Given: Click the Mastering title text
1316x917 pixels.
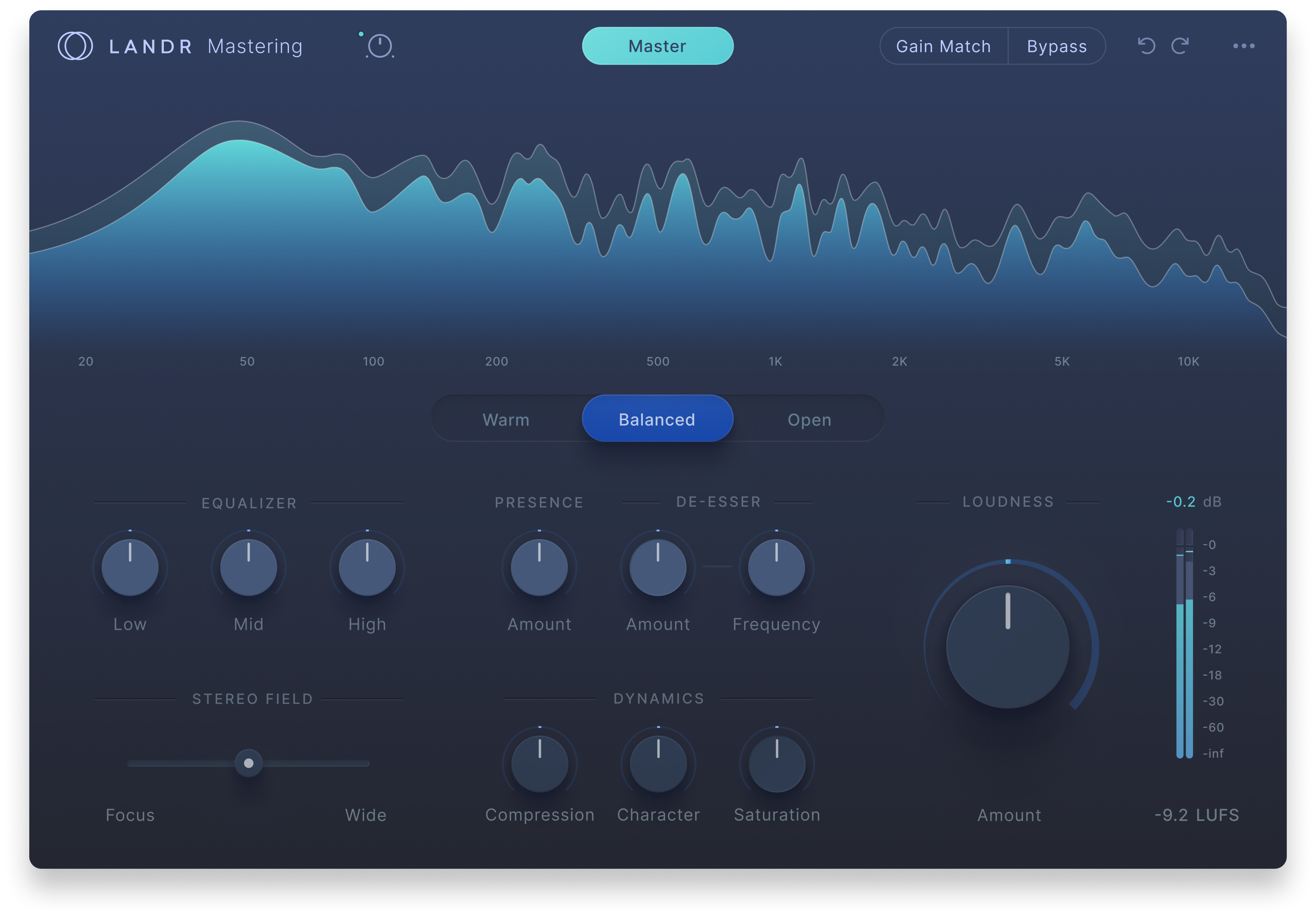Looking at the screenshot, I should coord(255,46).
